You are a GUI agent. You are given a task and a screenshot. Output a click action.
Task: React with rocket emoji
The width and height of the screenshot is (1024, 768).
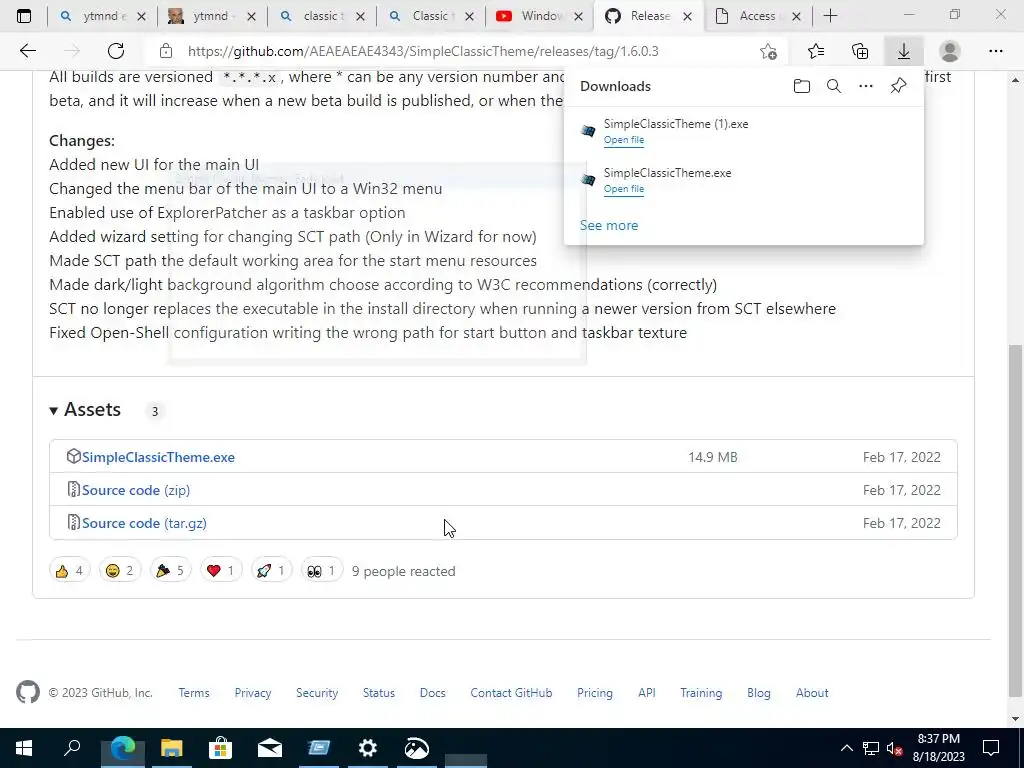tap(271, 571)
